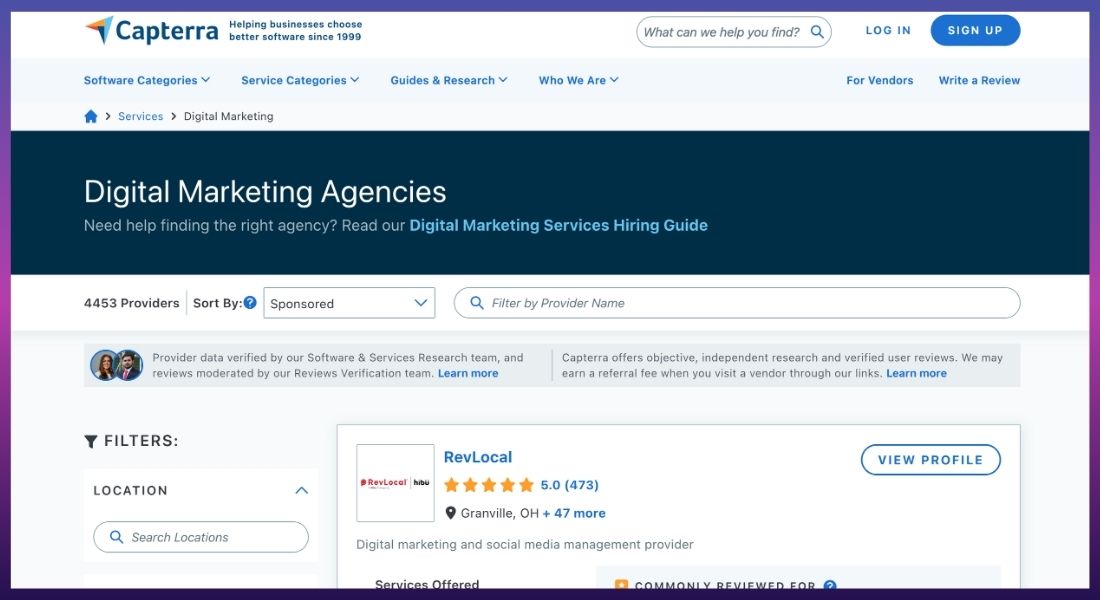This screenshot has height=600, width=1100.
Task: Click the 4453 Providers count text
Action: point(132,303)
